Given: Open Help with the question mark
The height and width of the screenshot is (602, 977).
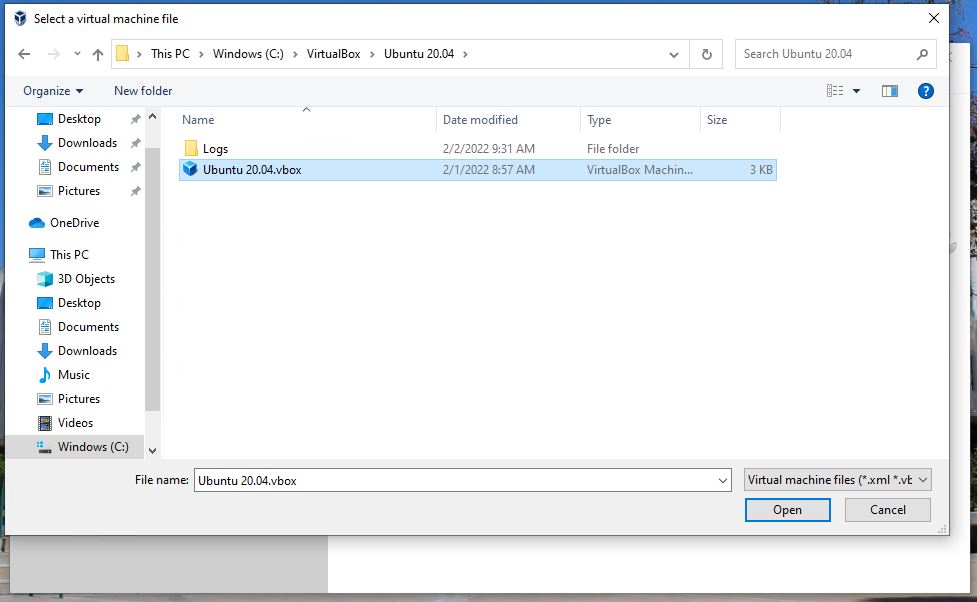Looking at the screenshot, I should point(925,91).
